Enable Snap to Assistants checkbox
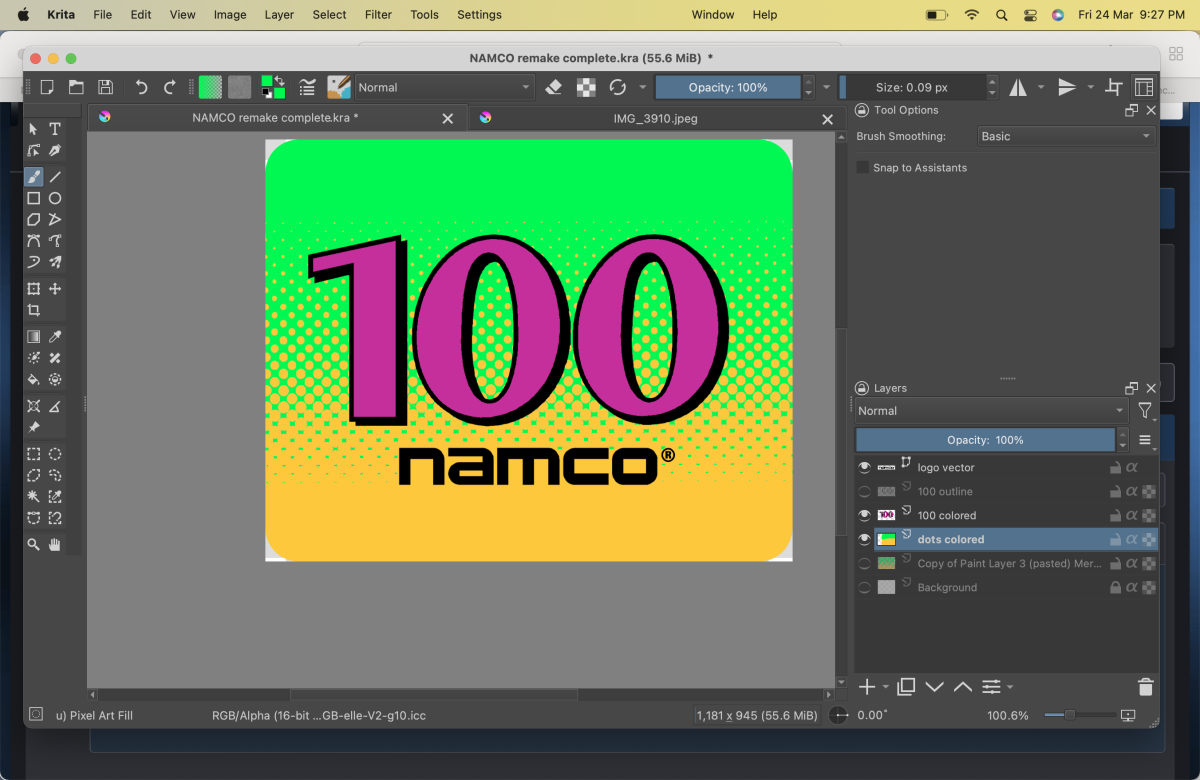 pyautogui.click(x=862, y=168)
